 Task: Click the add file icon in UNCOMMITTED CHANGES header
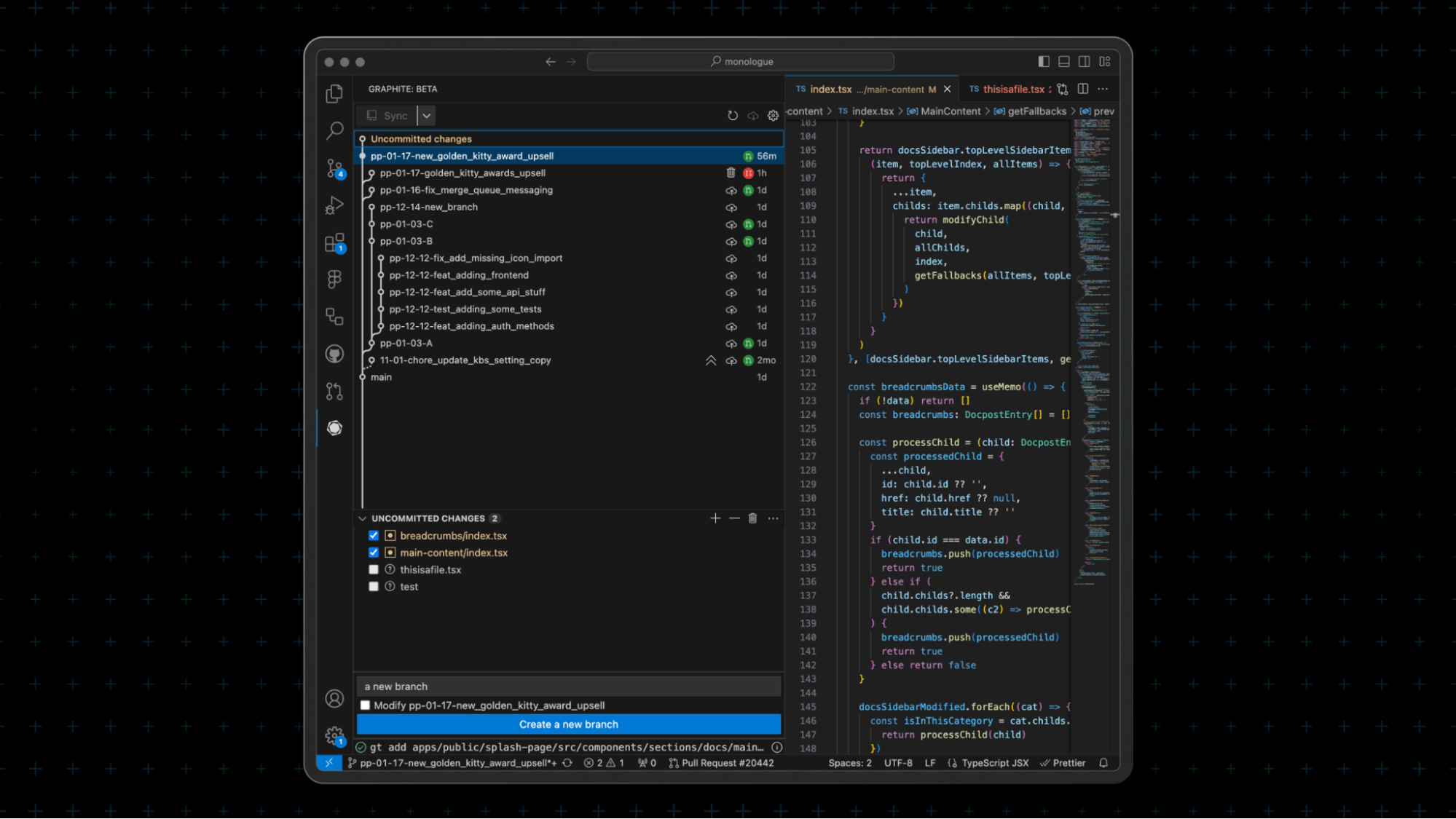click(x=716, y=518)
